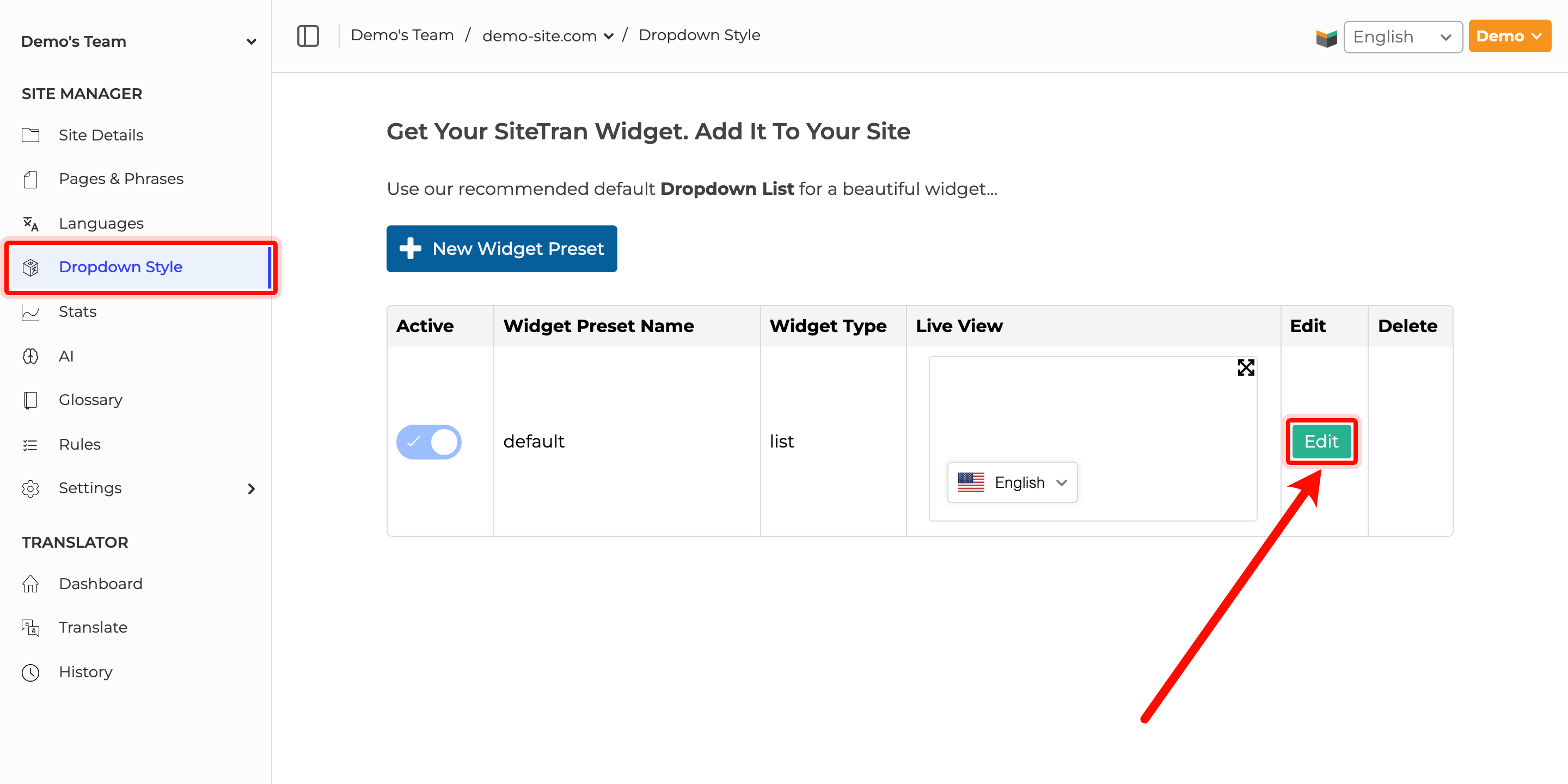The image size is (1568, 784).
Task: Expand the Live View fullscreen icon
Action: pyautogui.click(x=1245, y=367)
